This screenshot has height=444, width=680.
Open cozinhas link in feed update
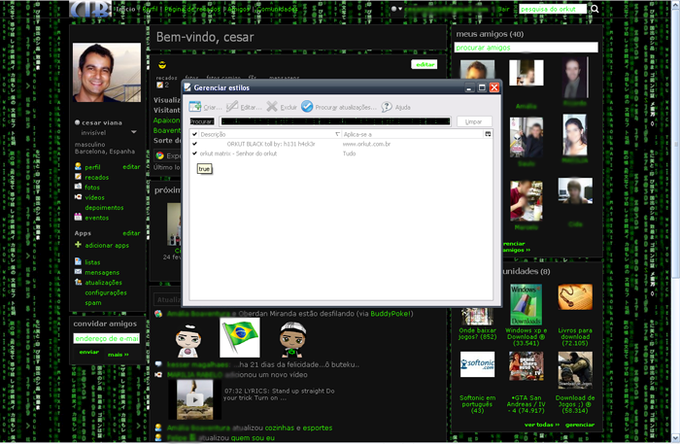279,428
